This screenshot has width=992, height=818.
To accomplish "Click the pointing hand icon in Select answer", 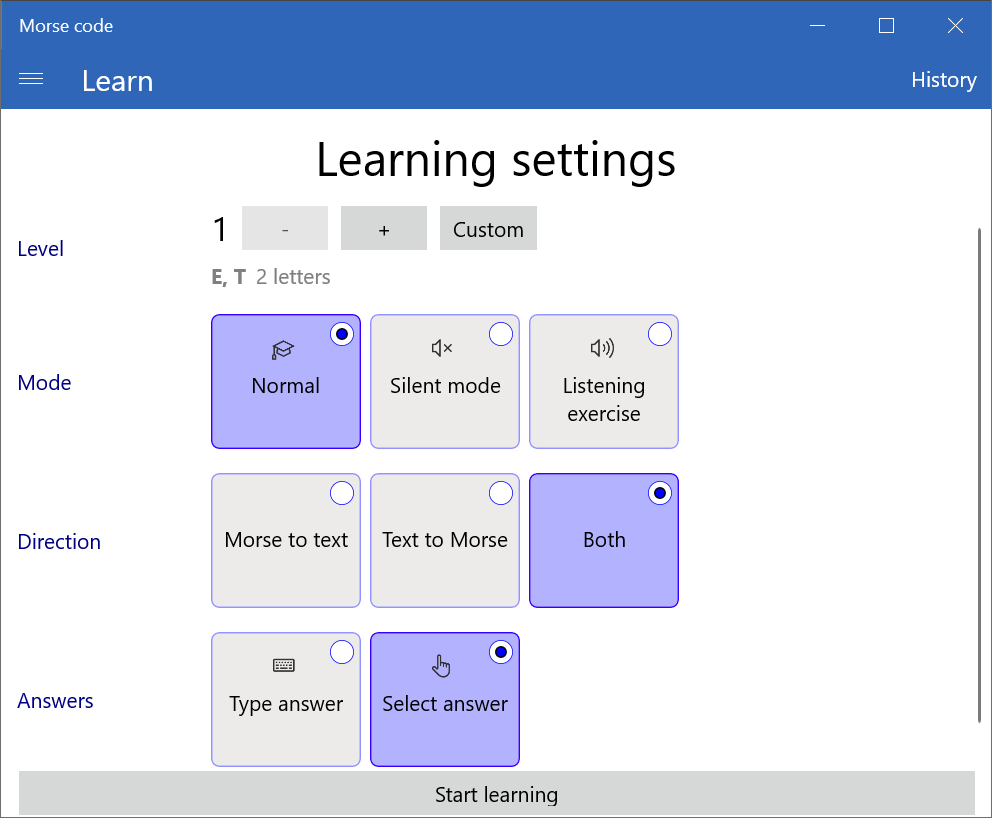I will pos(442,665).
